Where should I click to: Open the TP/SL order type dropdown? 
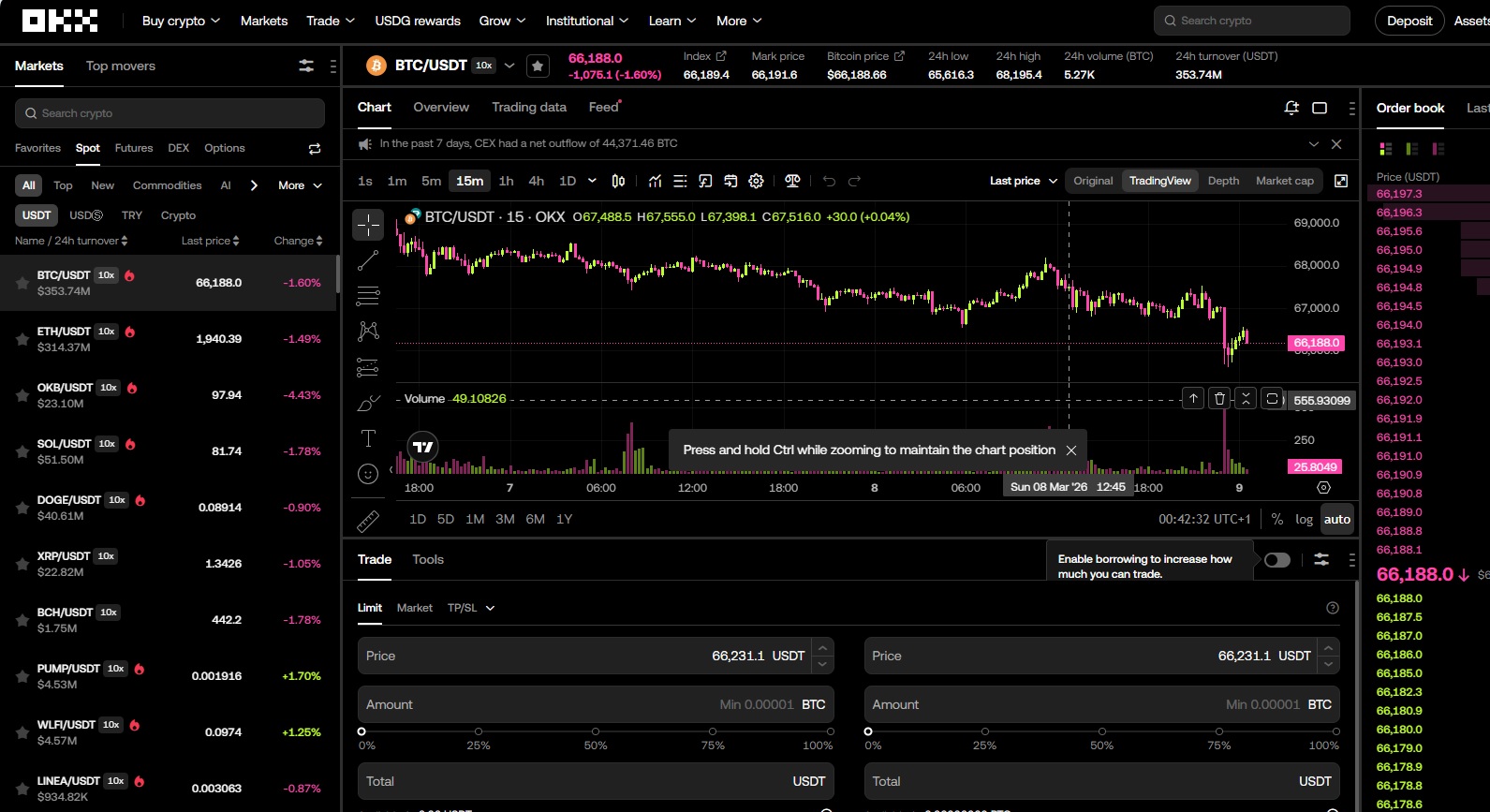pos(471,608)
